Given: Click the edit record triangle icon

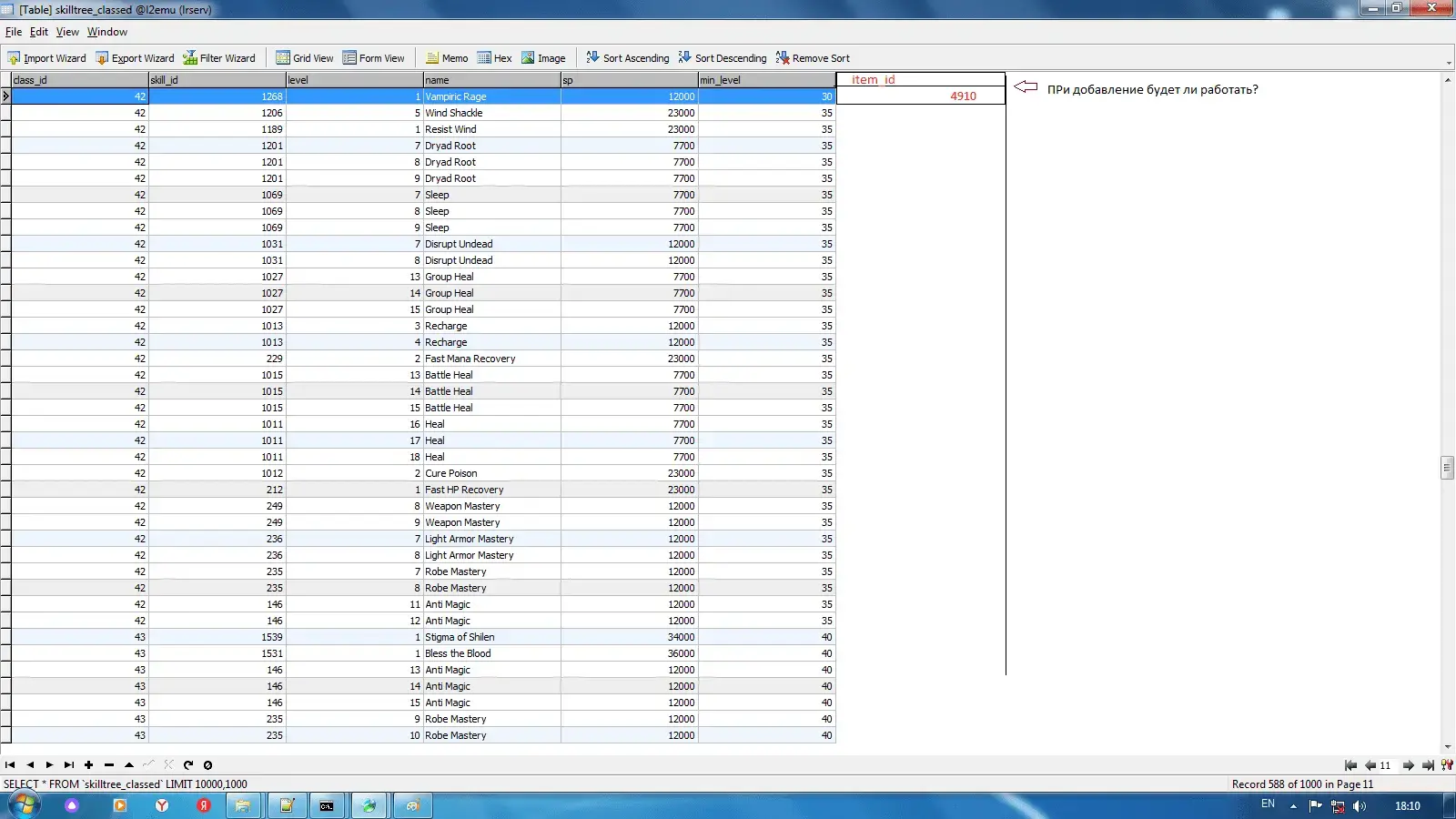Looking at the screenshot, I should pos(128,765).
